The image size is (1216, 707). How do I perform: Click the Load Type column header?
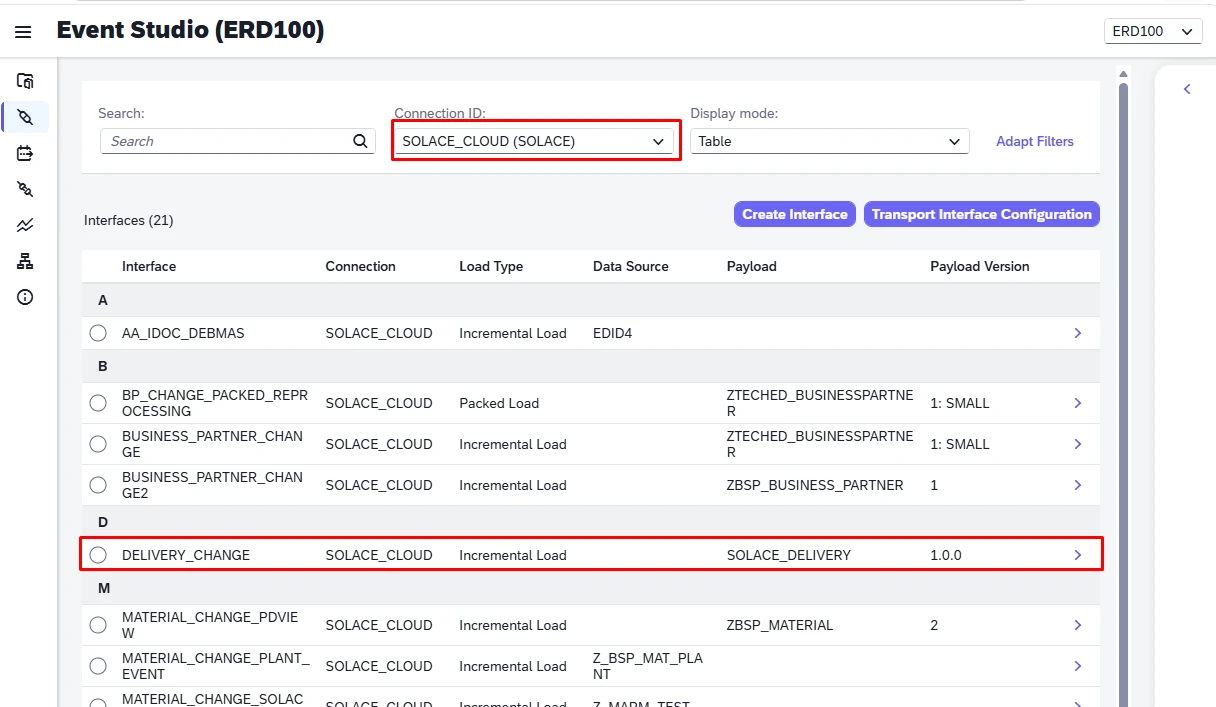[491, 266]
